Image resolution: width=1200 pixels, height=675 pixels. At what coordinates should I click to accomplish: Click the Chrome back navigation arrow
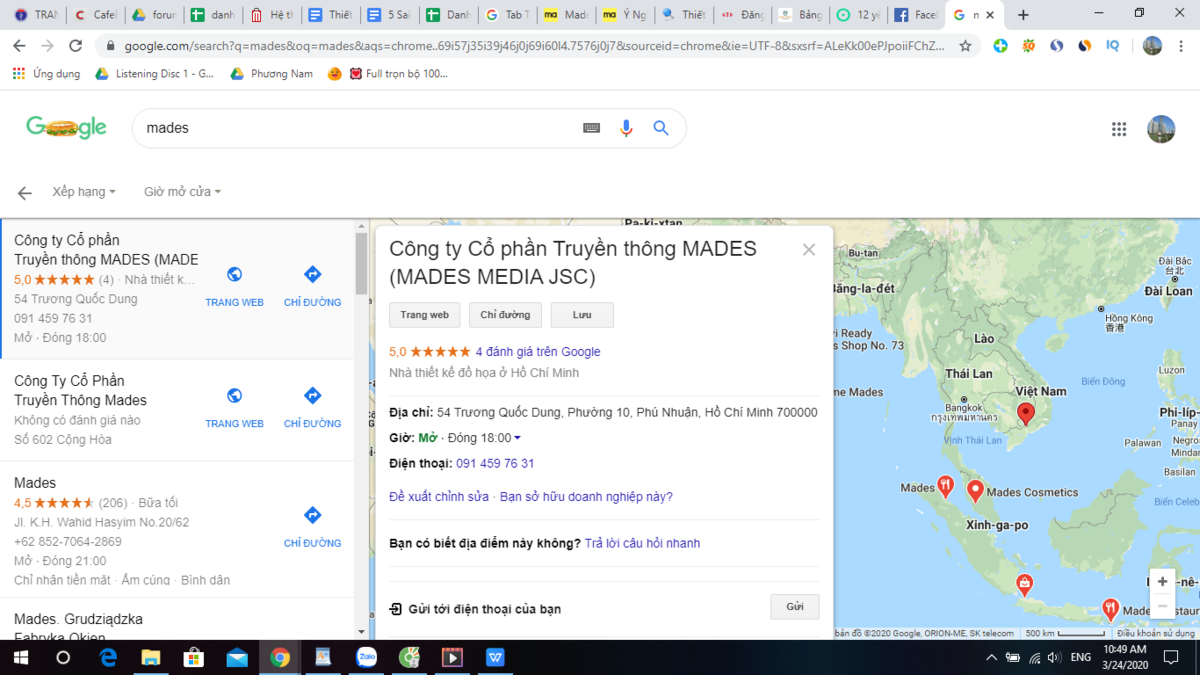(x=20, y=46)
